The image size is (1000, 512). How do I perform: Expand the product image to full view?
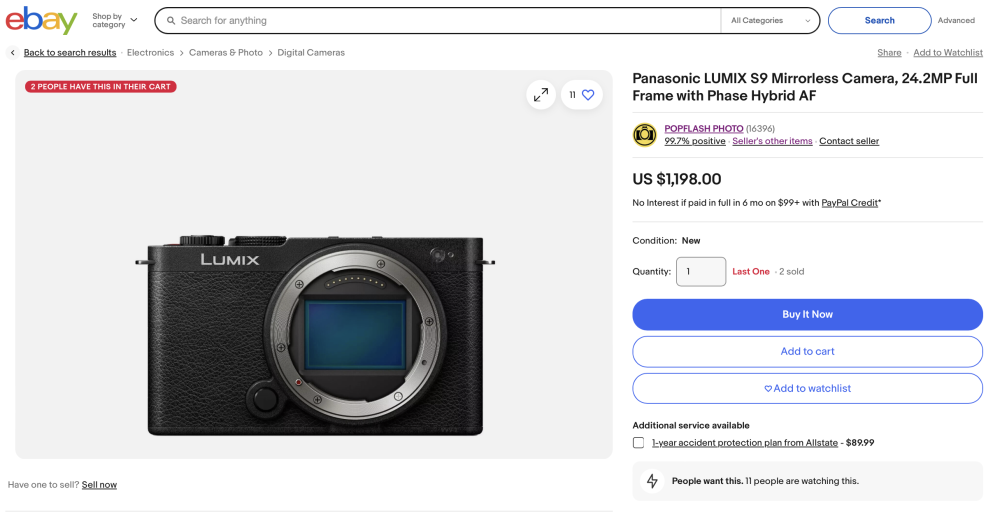coord(541,95)
